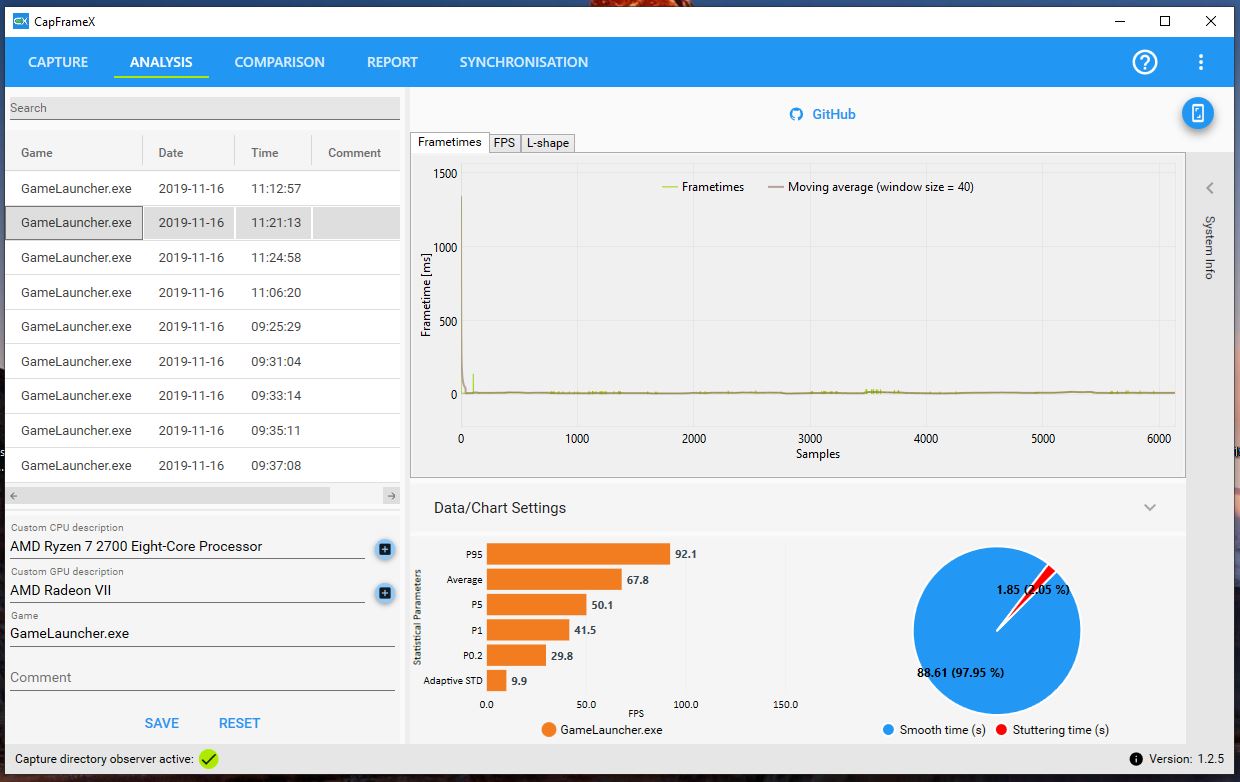Screen dimensions: 1240x782
Task: Click the P0.2 bar in the FPS chart
Action: pyautogui.click(x=516, y=655)
